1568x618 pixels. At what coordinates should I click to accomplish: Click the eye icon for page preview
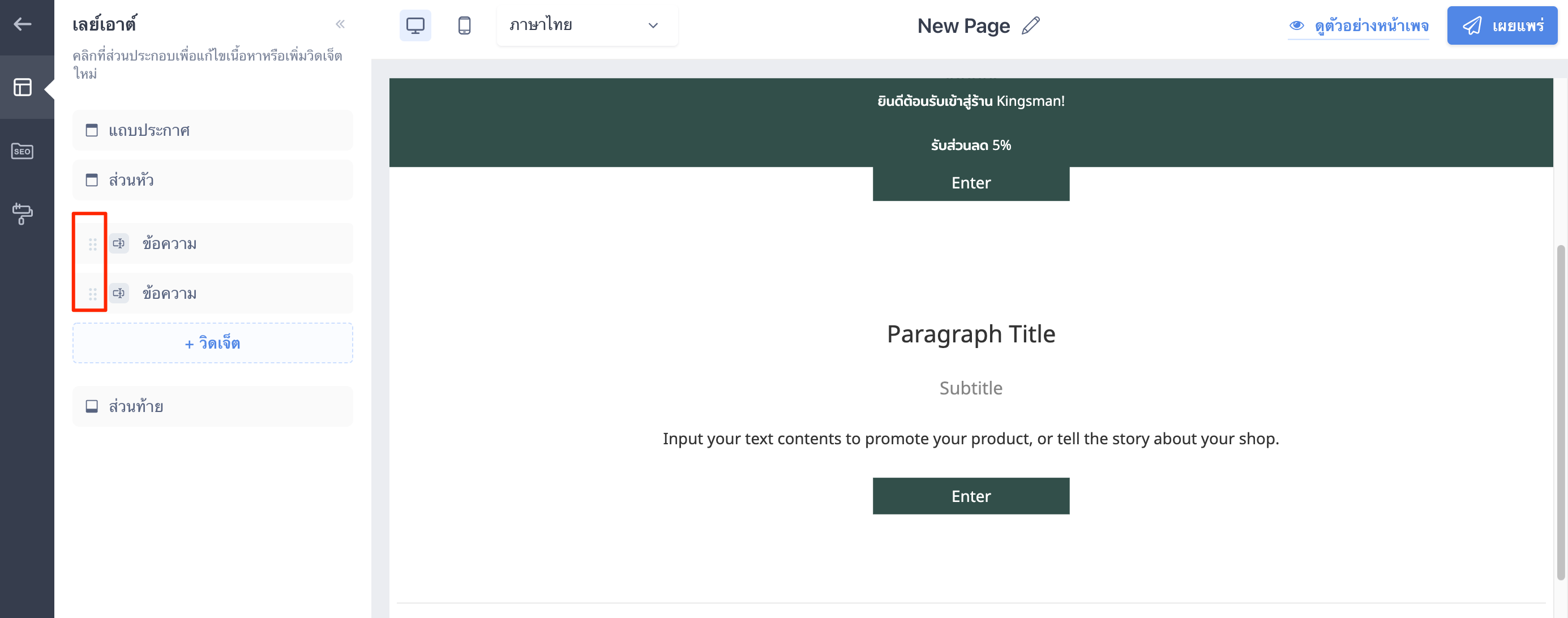tap(1296, 25)
